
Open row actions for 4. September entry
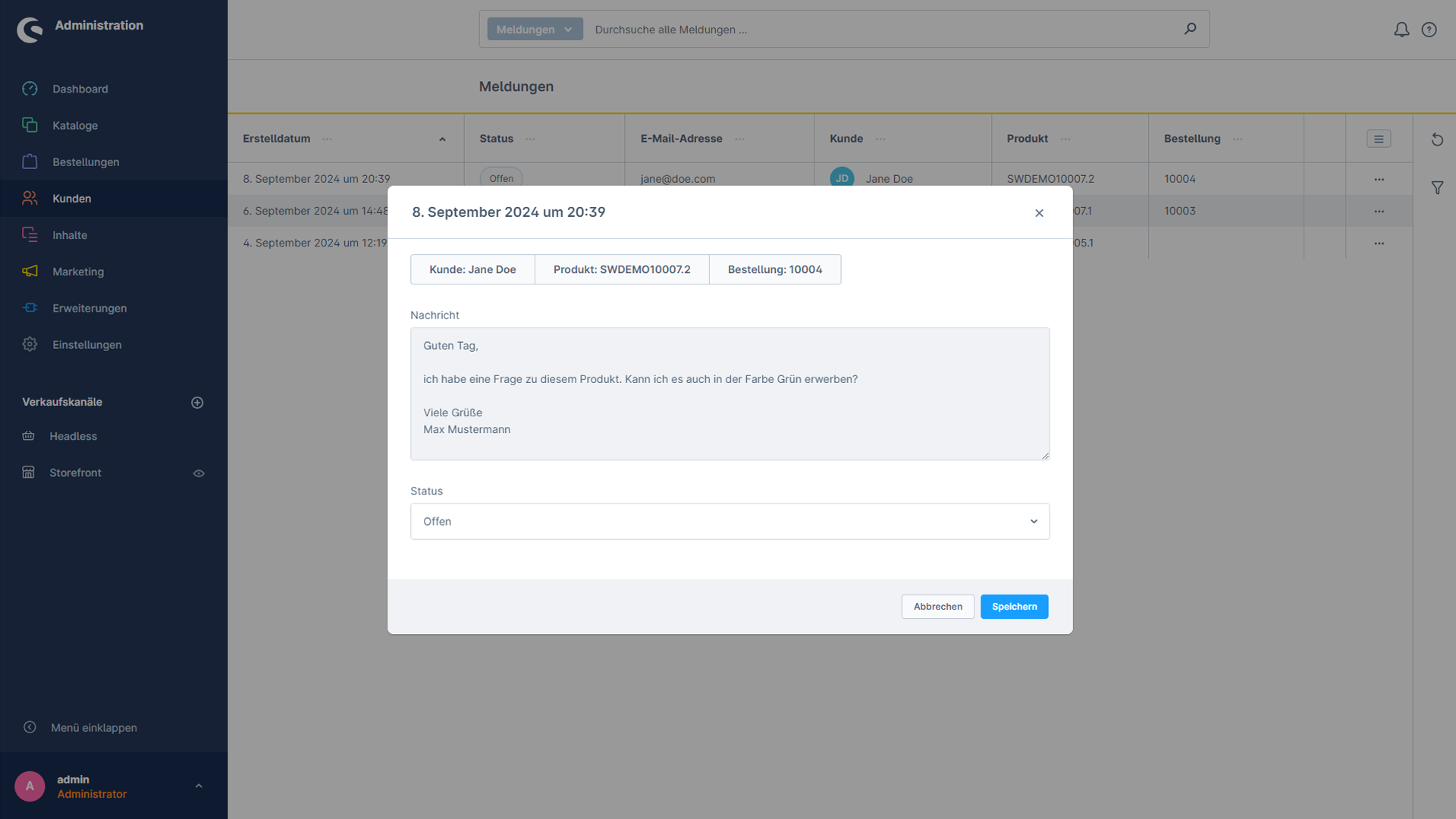(1379, 243)
